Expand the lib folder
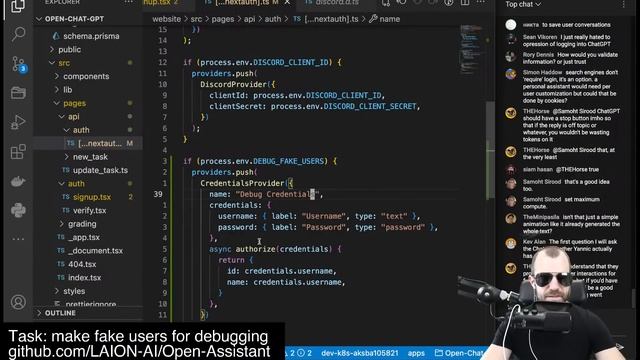Image resolution: width=640 pixels, height=360 pixels. [x=57, y=90]
